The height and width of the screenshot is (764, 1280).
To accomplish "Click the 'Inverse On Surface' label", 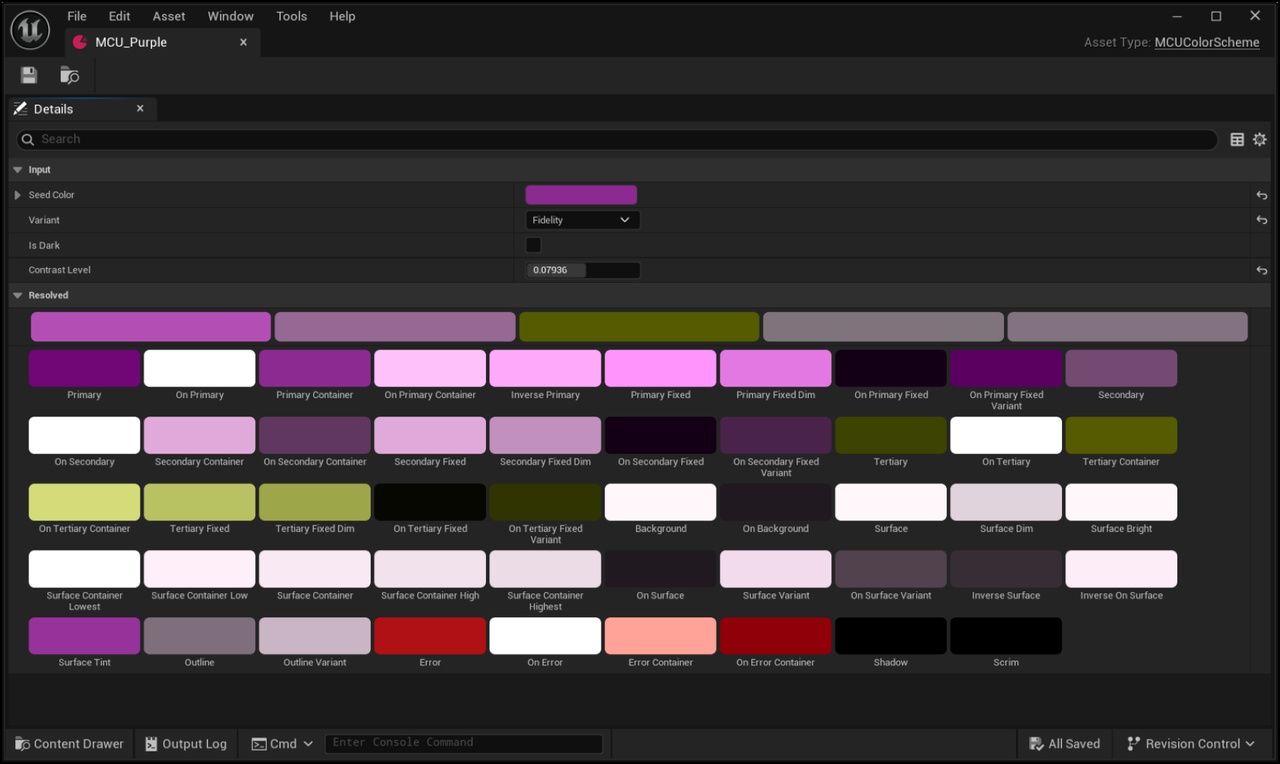I will tap(1121, 595).
